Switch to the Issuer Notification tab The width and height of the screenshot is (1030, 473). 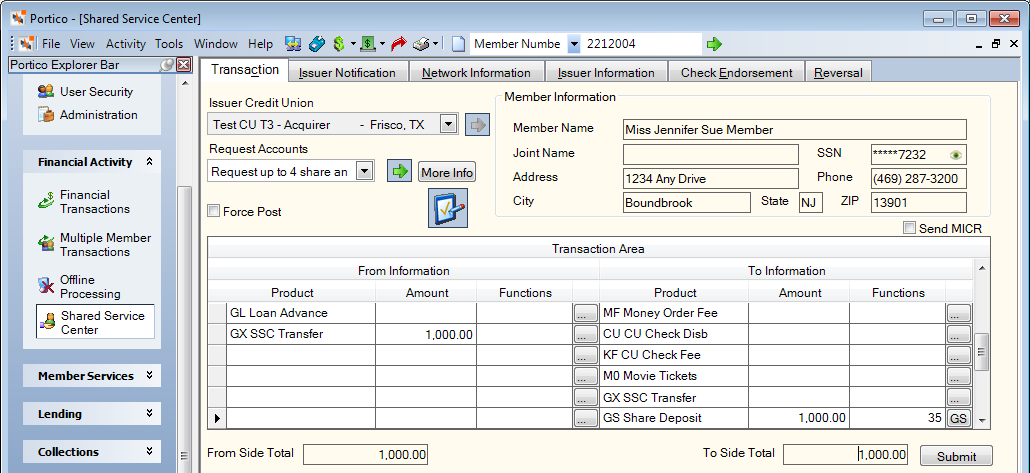click(x=347, y=73)
